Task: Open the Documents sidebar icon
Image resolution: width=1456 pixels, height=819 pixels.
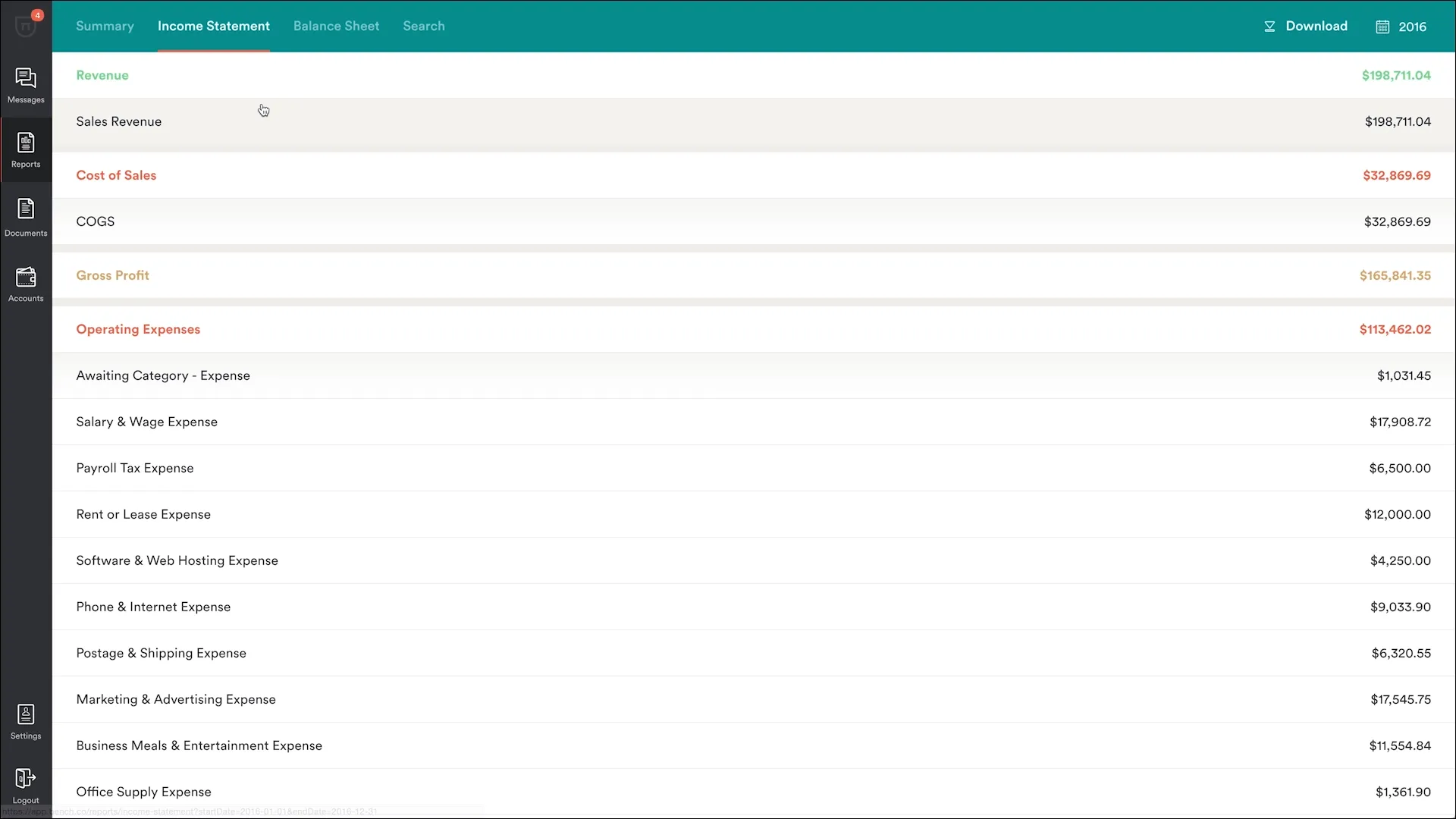Action: pyautogui.click(x=26, y=209)
